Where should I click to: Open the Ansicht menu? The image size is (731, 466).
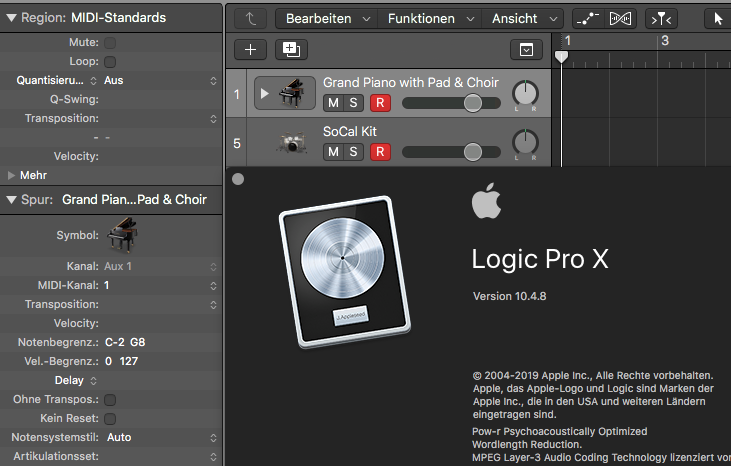[523, 19]
